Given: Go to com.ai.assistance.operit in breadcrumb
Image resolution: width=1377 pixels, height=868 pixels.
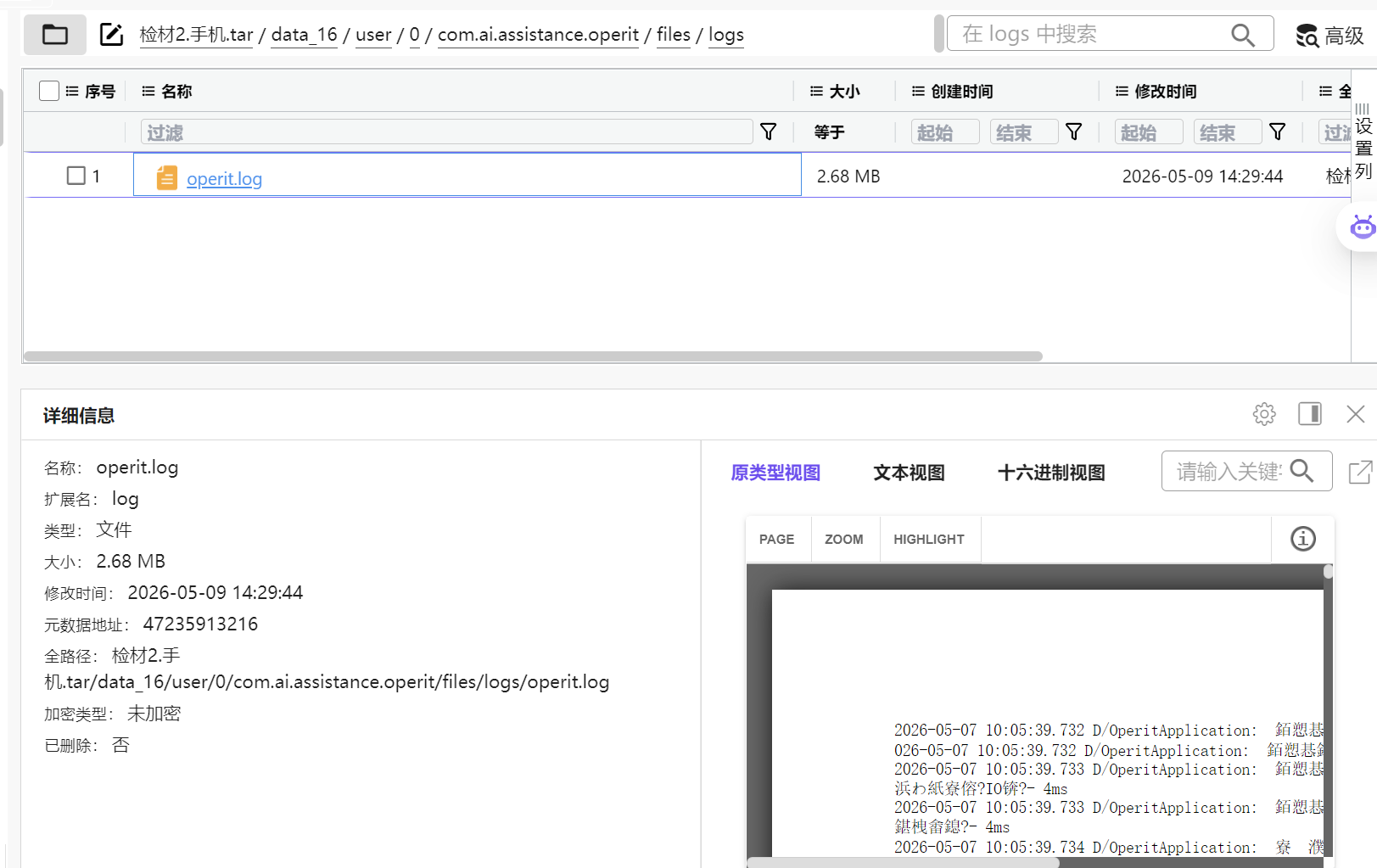Looking at the screenshot, I should point(538,35).
